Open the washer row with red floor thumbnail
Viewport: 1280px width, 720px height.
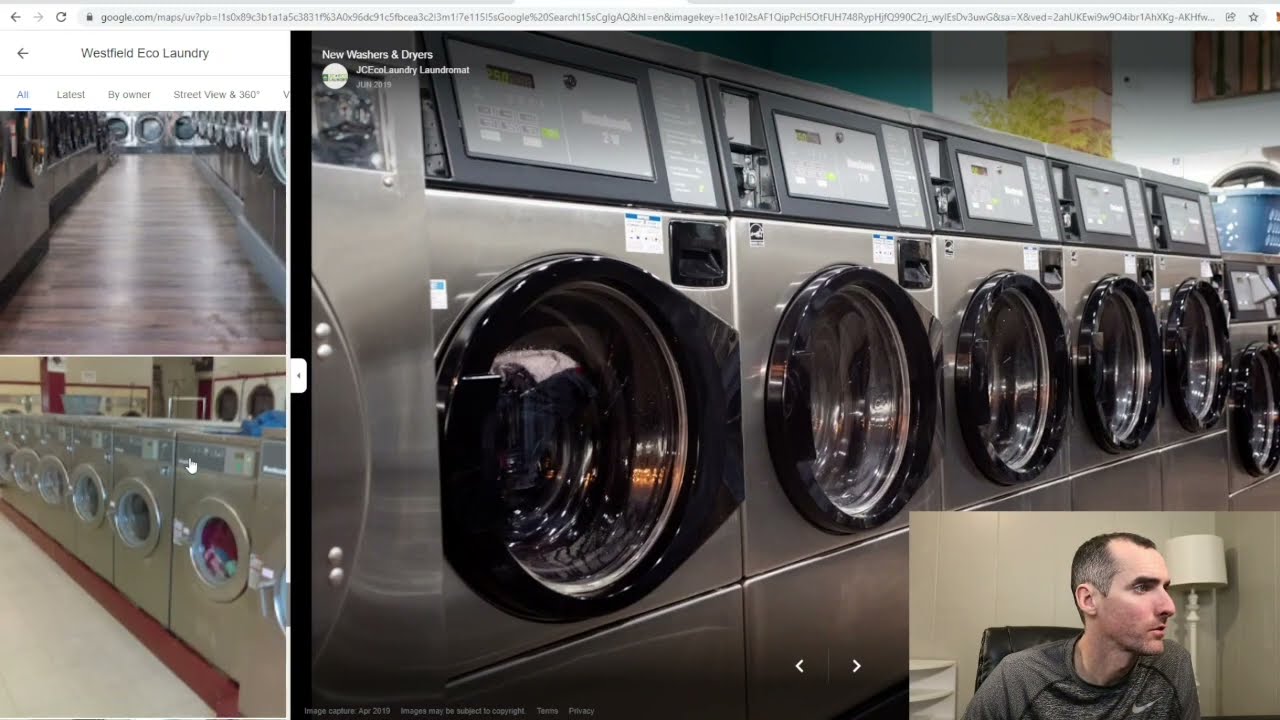point(143,537)
